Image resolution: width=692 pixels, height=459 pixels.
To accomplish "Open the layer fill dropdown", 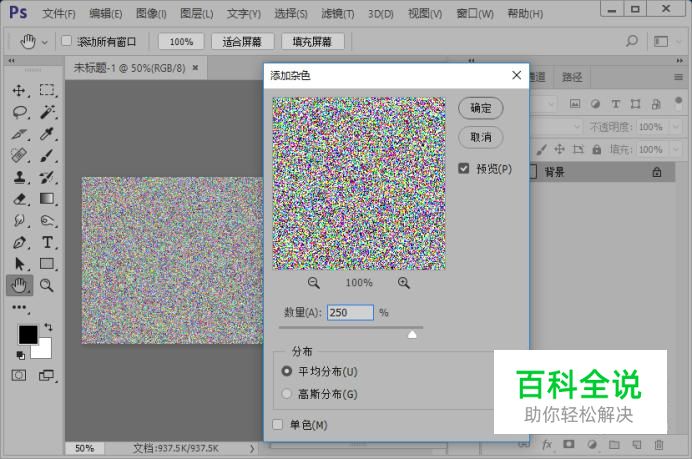I will point(676,150).
